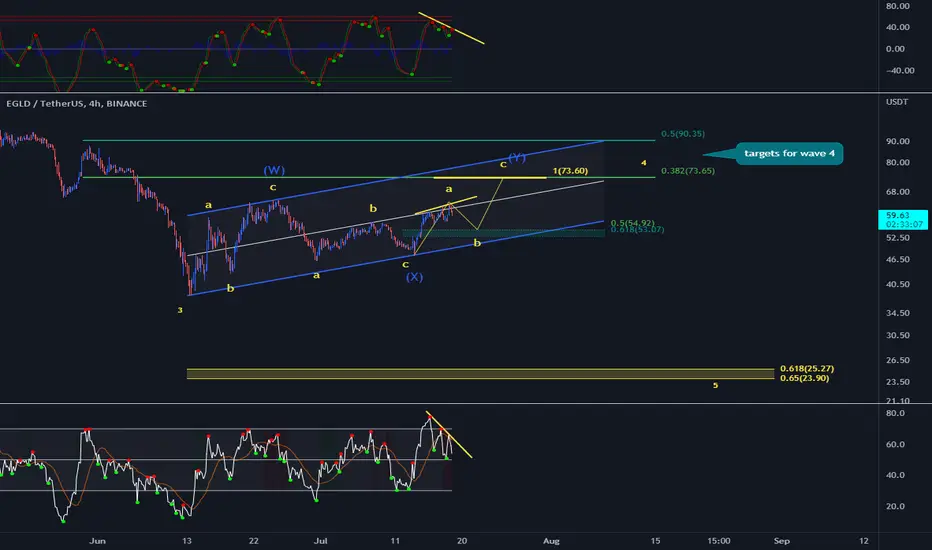Viewport: 932px width, 550px height.
Task: Click 68.00 on the main price scale
Action: [898, 191]
